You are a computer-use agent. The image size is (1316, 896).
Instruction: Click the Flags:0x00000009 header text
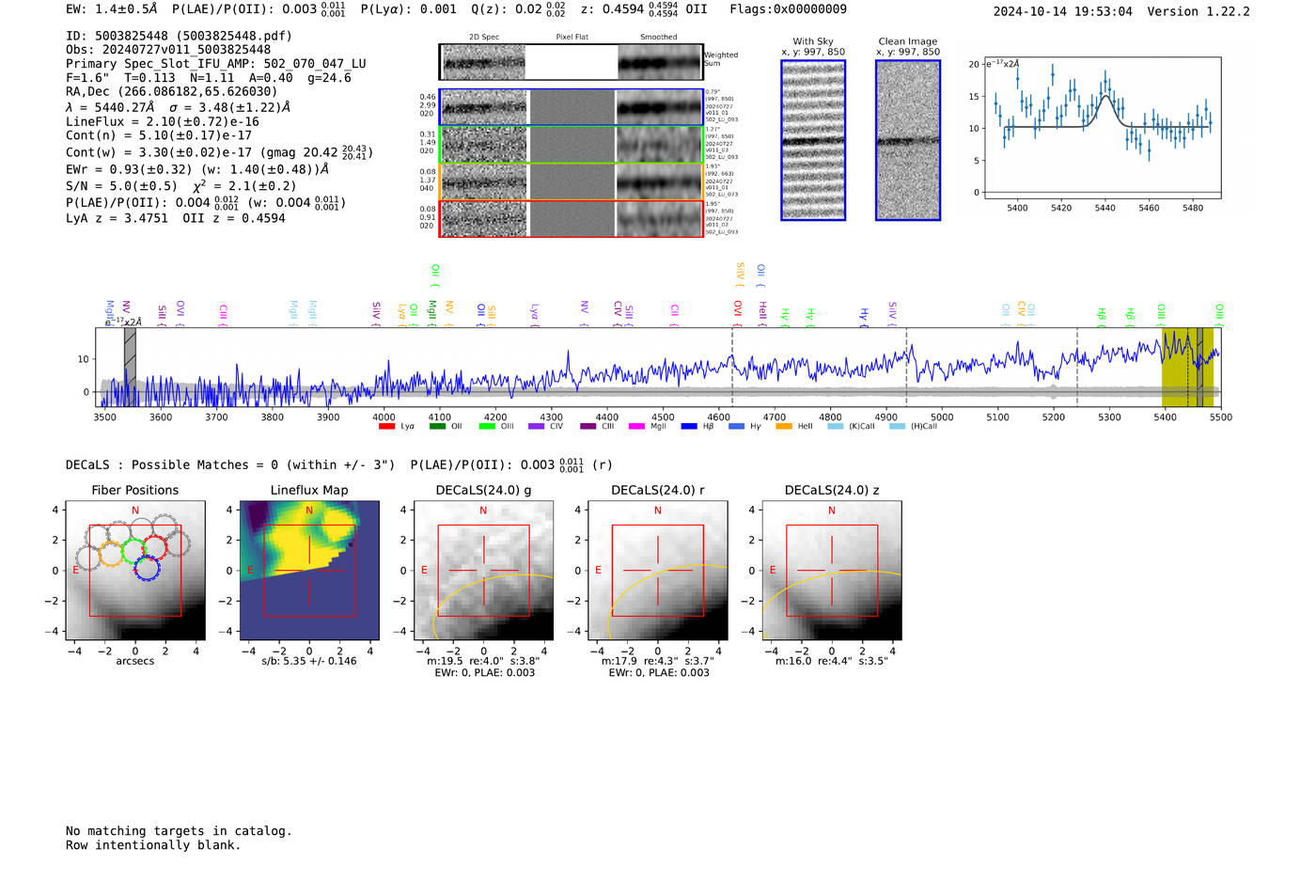[x=789, y=9]
